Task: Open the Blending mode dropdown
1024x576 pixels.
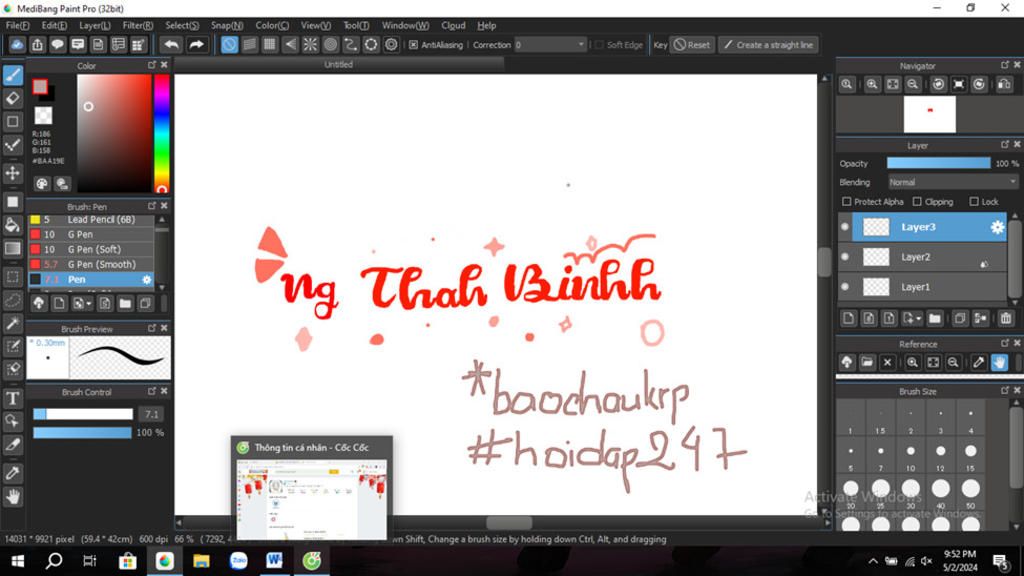Action: [953, 182]
